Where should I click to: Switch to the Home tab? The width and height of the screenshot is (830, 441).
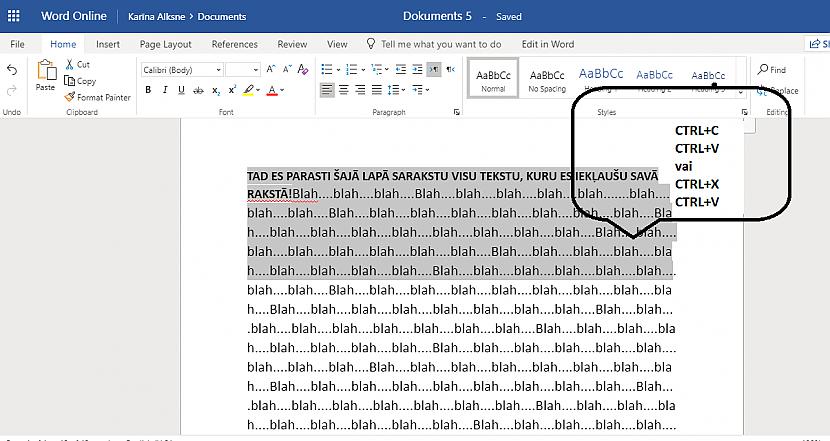(63, 44)
